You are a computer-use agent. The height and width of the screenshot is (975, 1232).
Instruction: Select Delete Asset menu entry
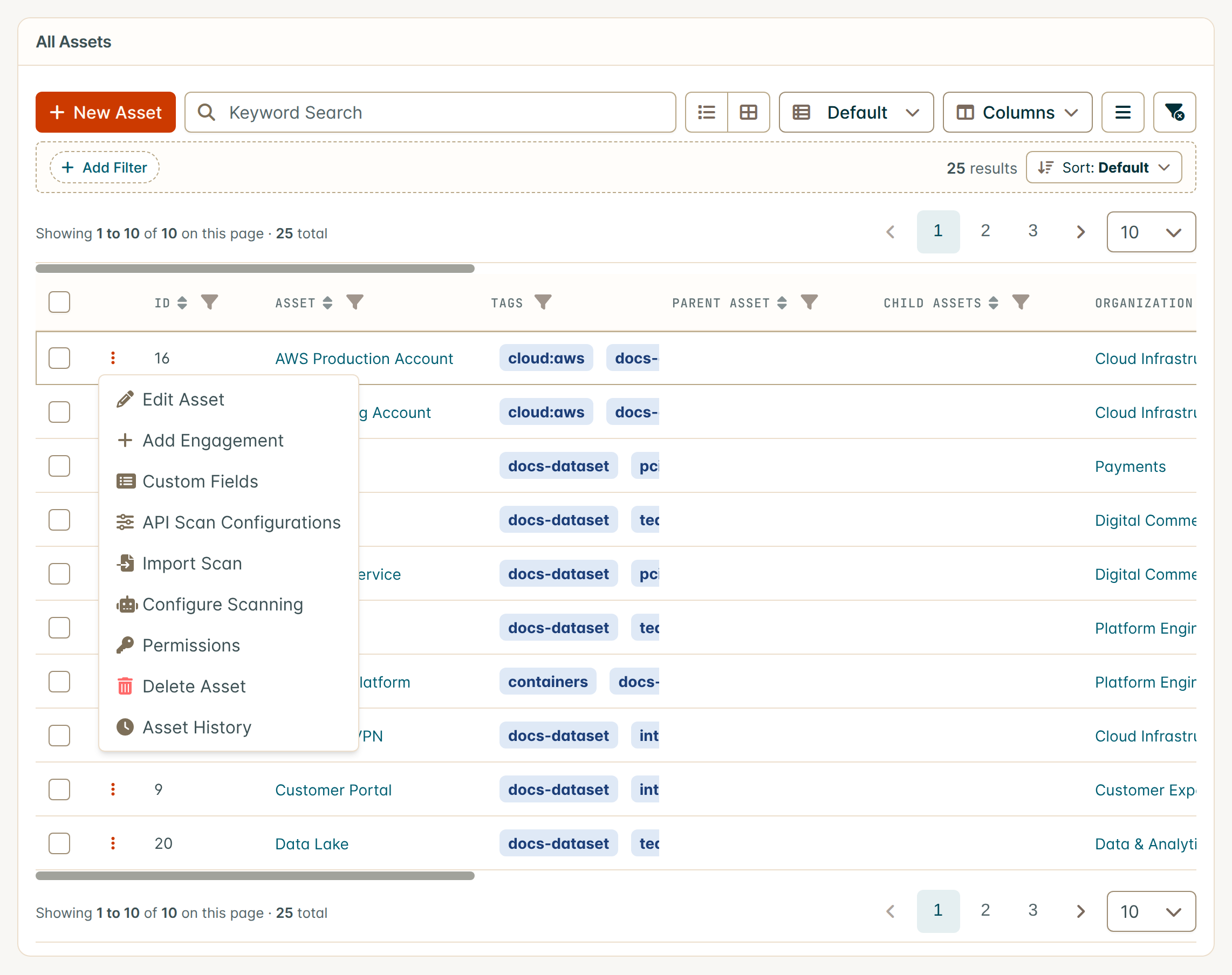(x=228, y=686)
